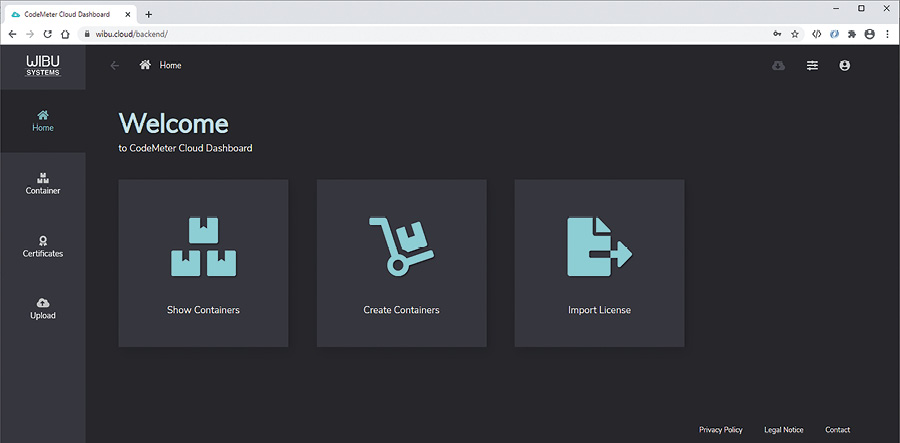Open the browser profile avatar icon
This screenshot has width=900, height=443.
click(x=870, y=34)
